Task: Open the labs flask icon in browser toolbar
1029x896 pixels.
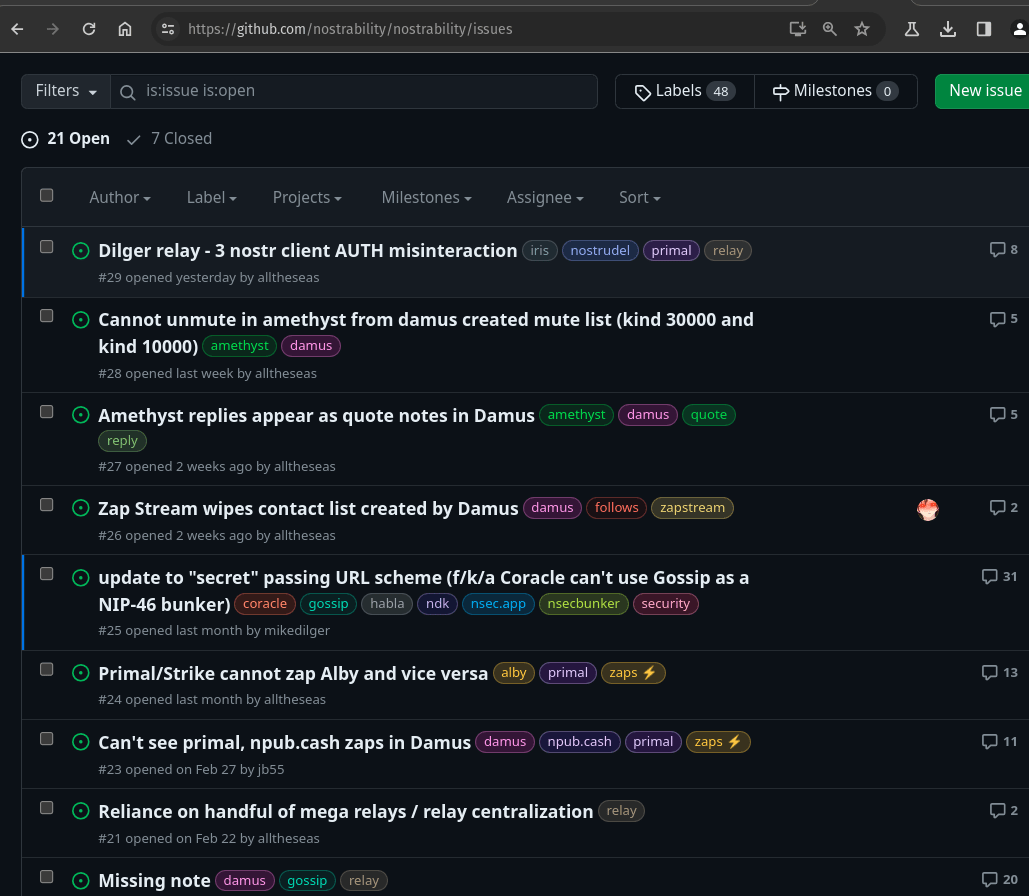Action: coord(912,29)
